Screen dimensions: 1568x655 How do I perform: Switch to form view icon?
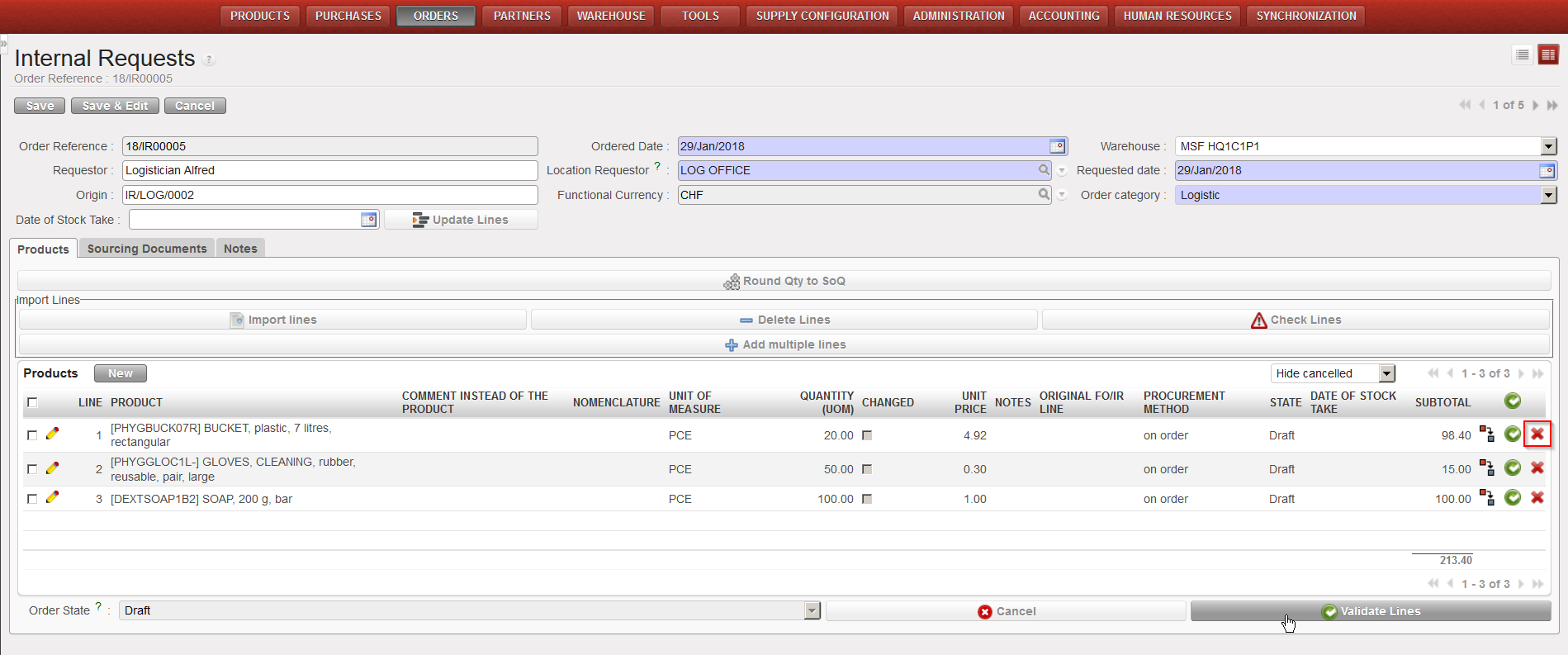(x=1547, y=55)
